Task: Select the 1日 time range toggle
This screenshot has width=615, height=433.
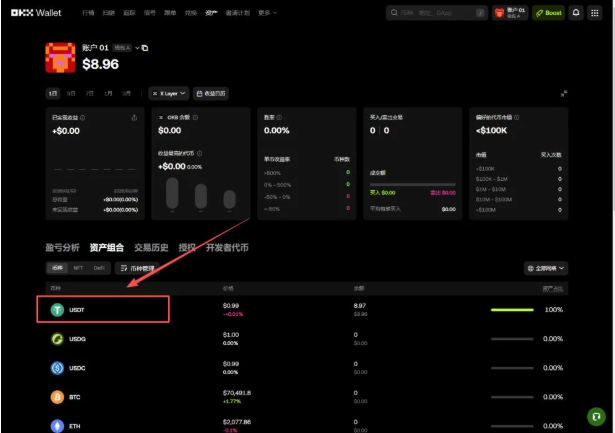Action: click(x=53, y=93)
